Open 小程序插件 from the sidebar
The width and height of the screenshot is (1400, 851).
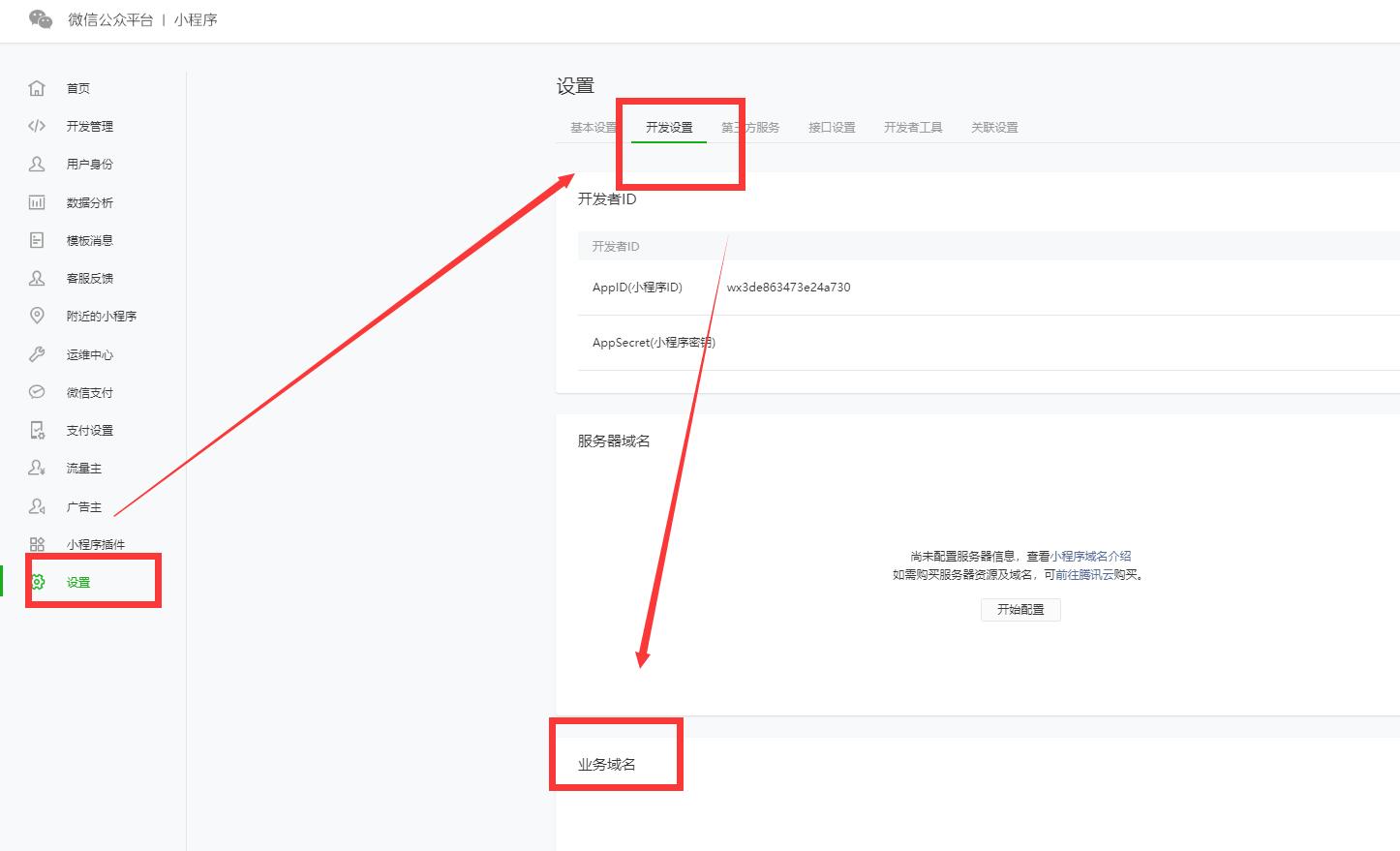[x=37, y=544]
